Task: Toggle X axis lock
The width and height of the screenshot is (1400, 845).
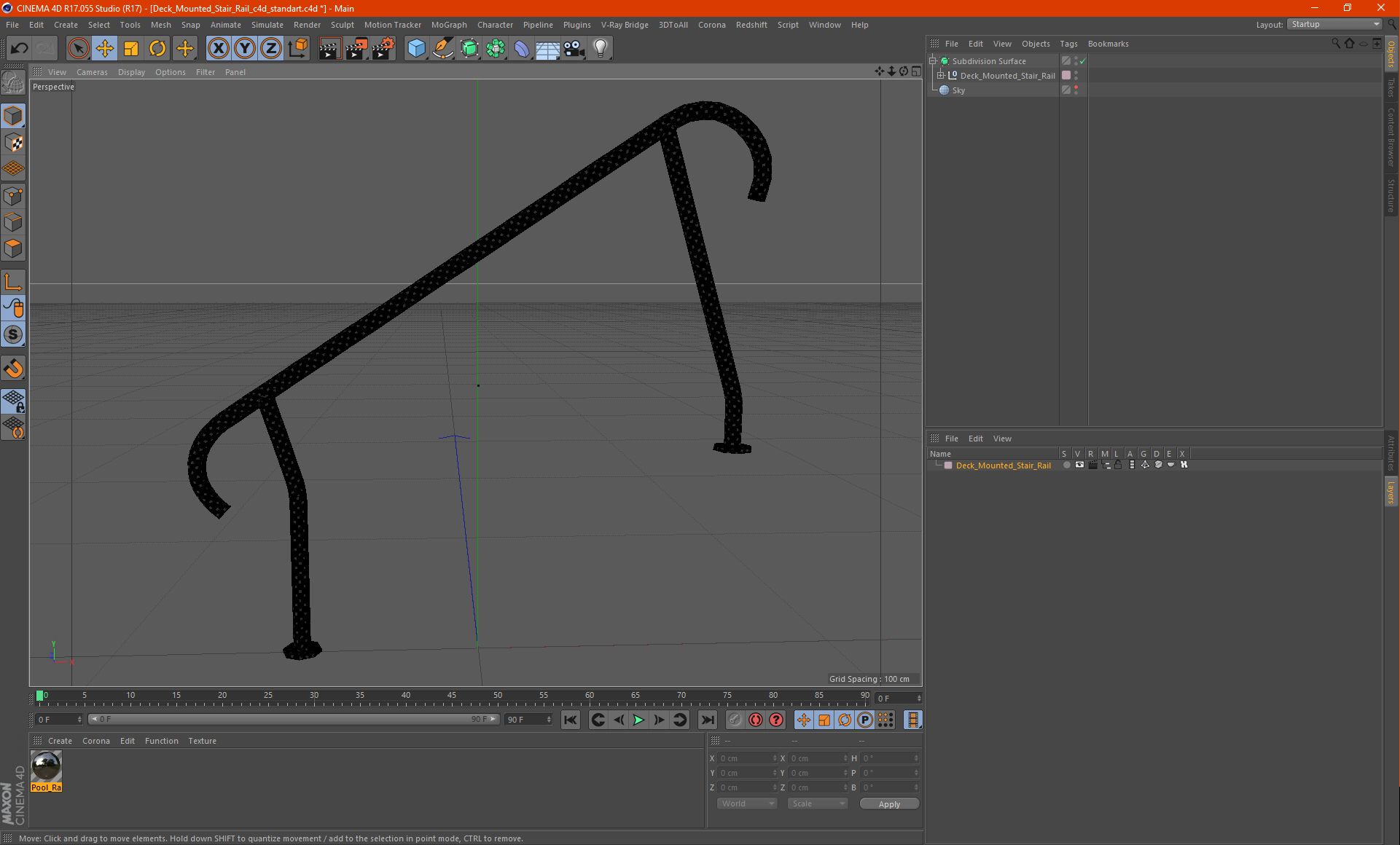Action: pyautogui.click(x=218, y=49)
